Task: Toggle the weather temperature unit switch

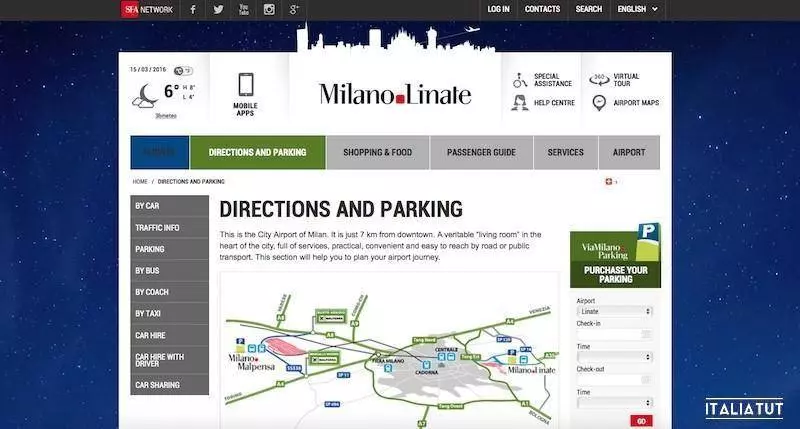Action: 183,71
